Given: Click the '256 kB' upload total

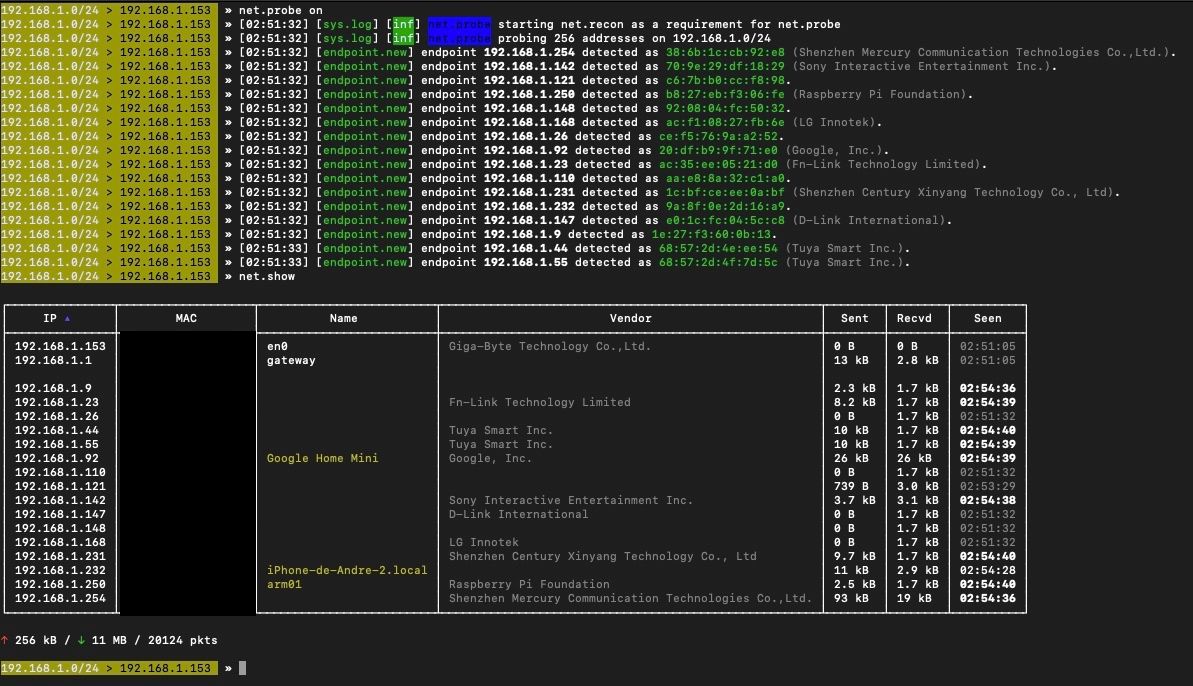Looking at the screenshot, I should click(36, 640).
